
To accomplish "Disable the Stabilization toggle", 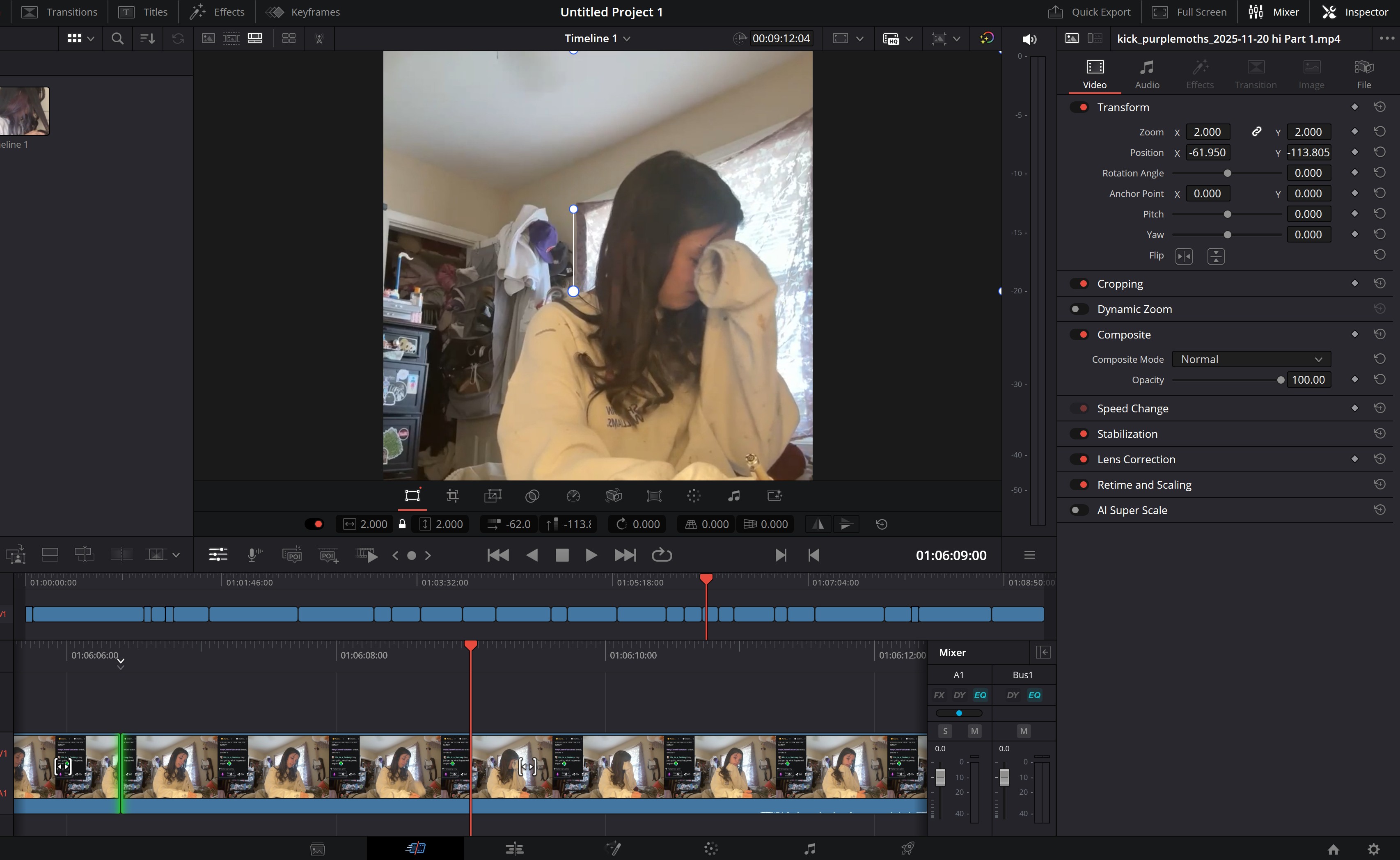I will coord(1079,434).
